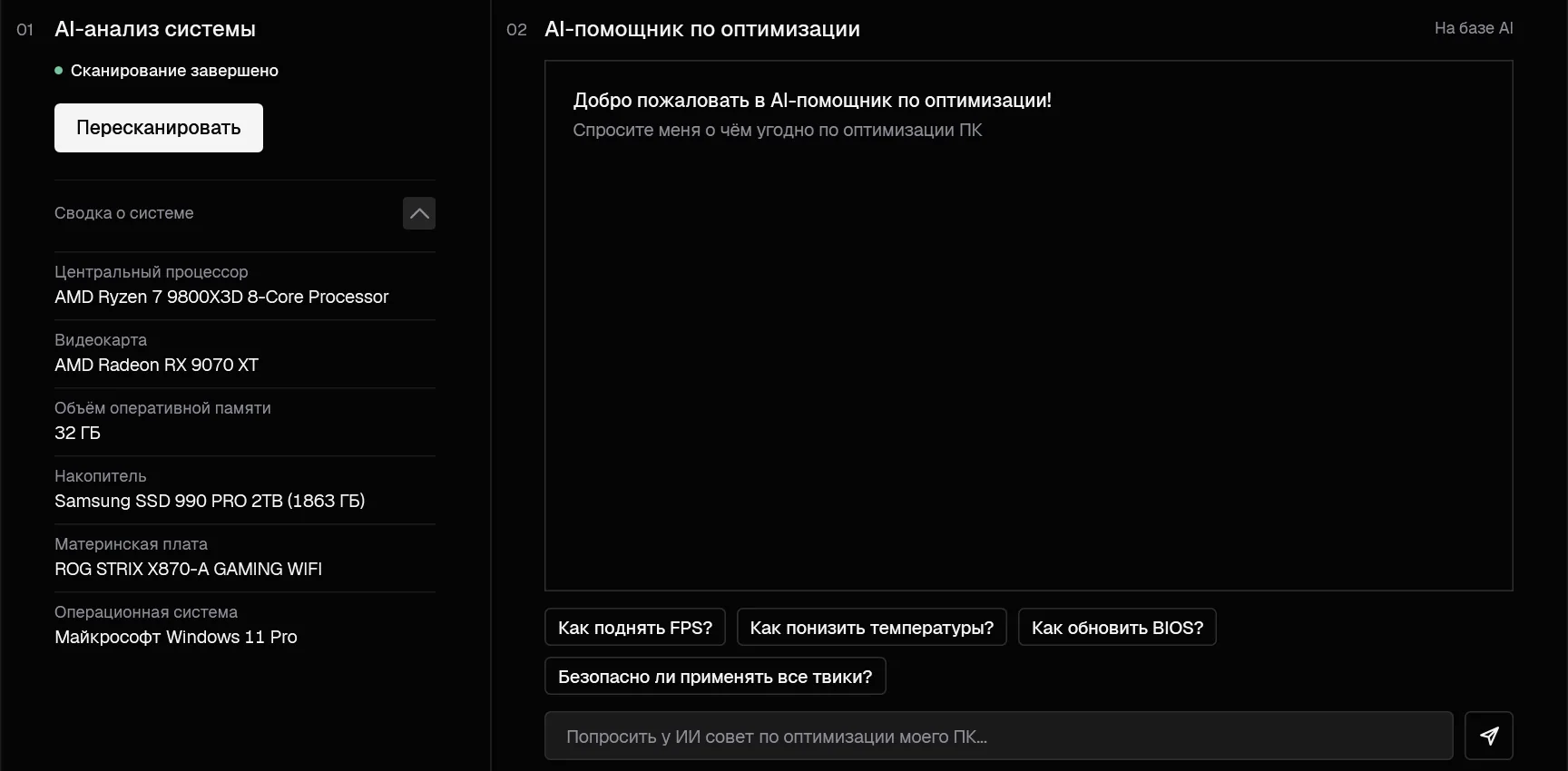Click the Накопитель label
The width and height of the screenshot is (1568, 771).
point(101,476)
